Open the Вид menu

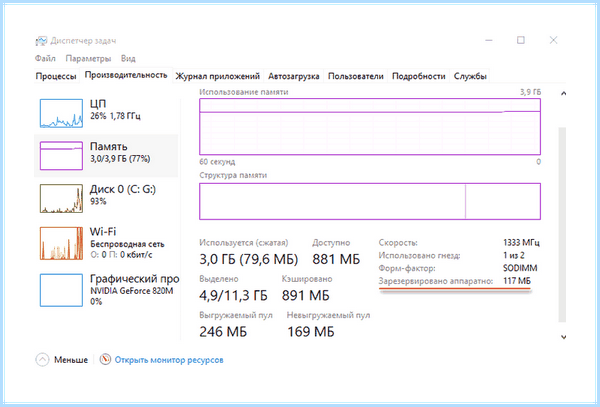[x=128, y=59]
